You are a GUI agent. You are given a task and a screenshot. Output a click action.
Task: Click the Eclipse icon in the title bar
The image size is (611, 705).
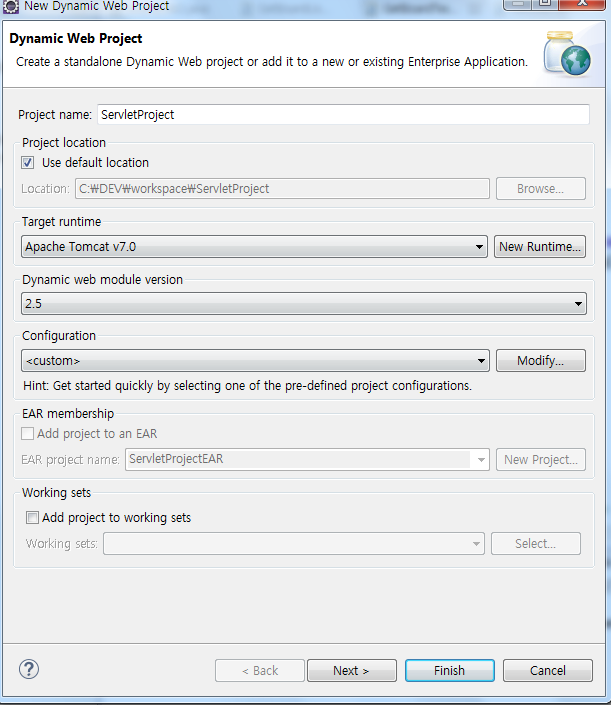(x=11, y=6)
